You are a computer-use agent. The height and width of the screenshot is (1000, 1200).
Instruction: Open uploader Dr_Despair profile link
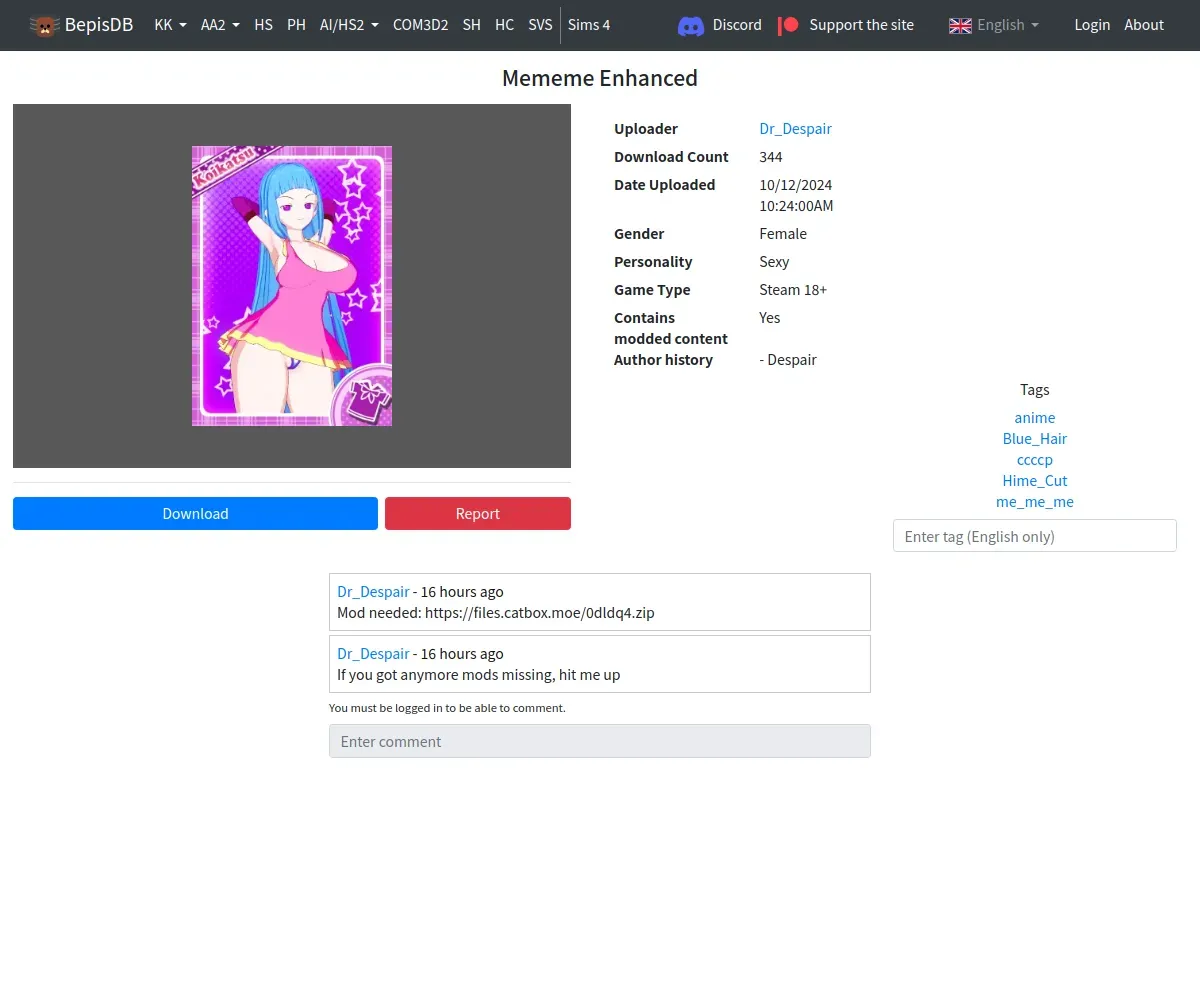[795, 128]
